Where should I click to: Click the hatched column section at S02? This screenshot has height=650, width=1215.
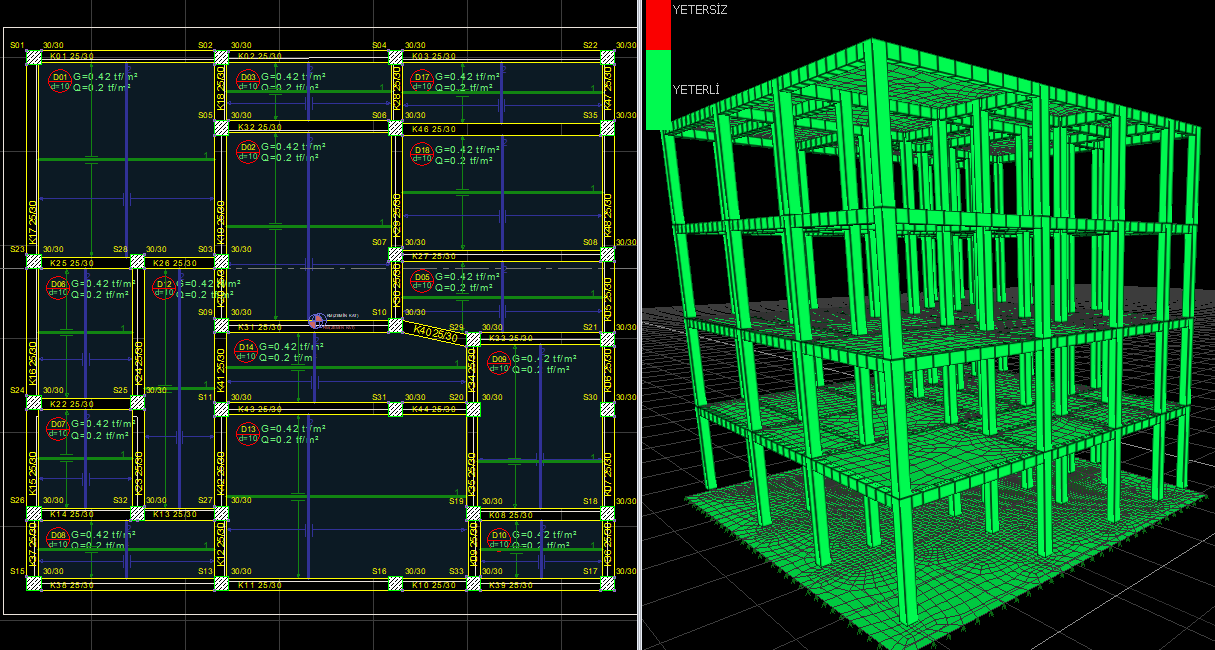click(x=221, y=57)
